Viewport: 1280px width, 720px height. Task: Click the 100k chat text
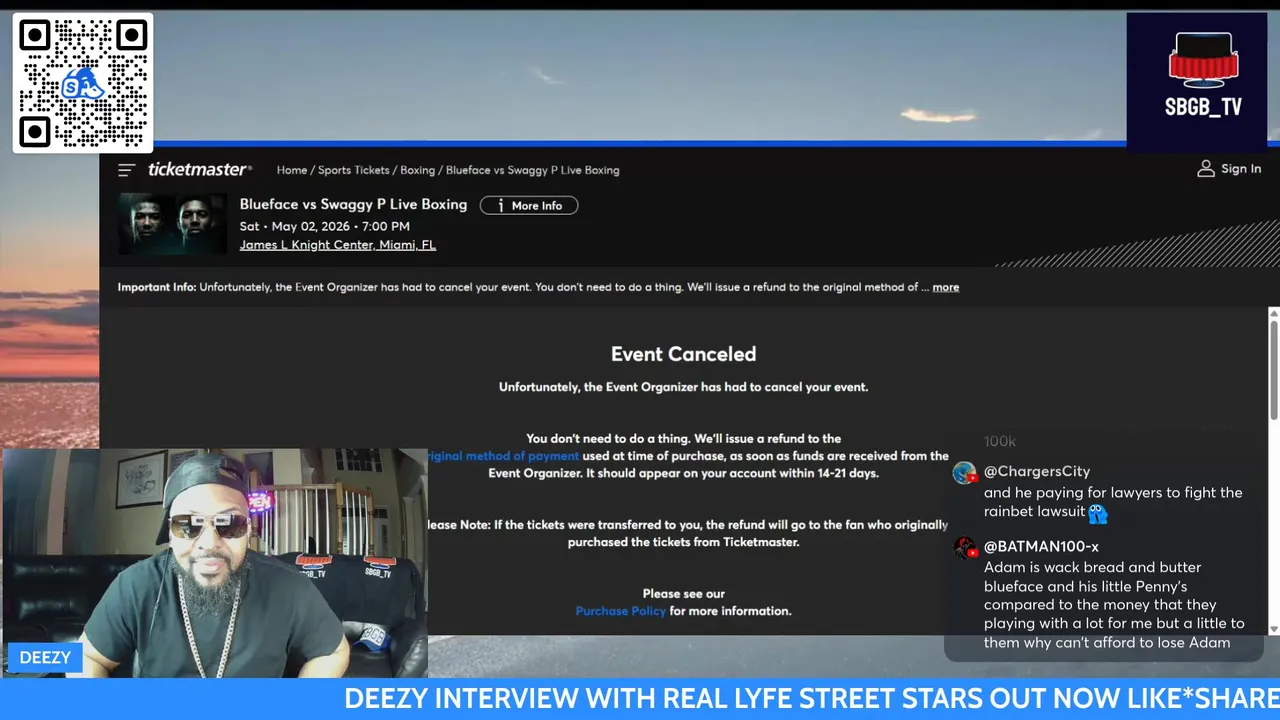(x=1000, y=441)
